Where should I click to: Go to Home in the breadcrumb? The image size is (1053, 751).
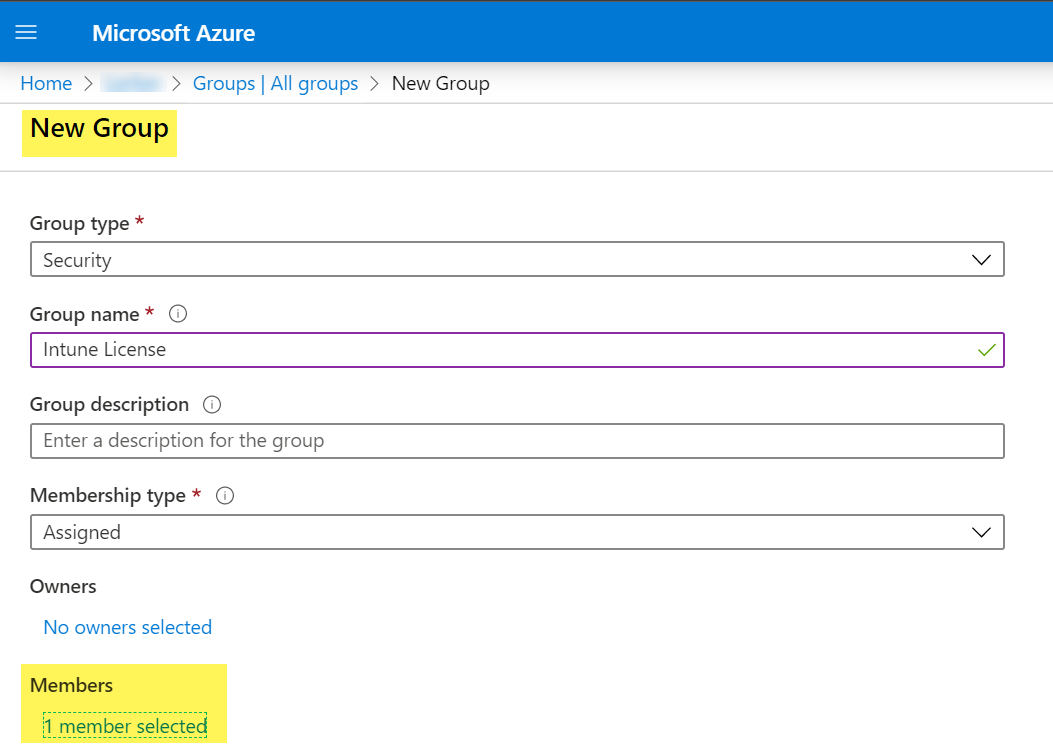point(46,83)
